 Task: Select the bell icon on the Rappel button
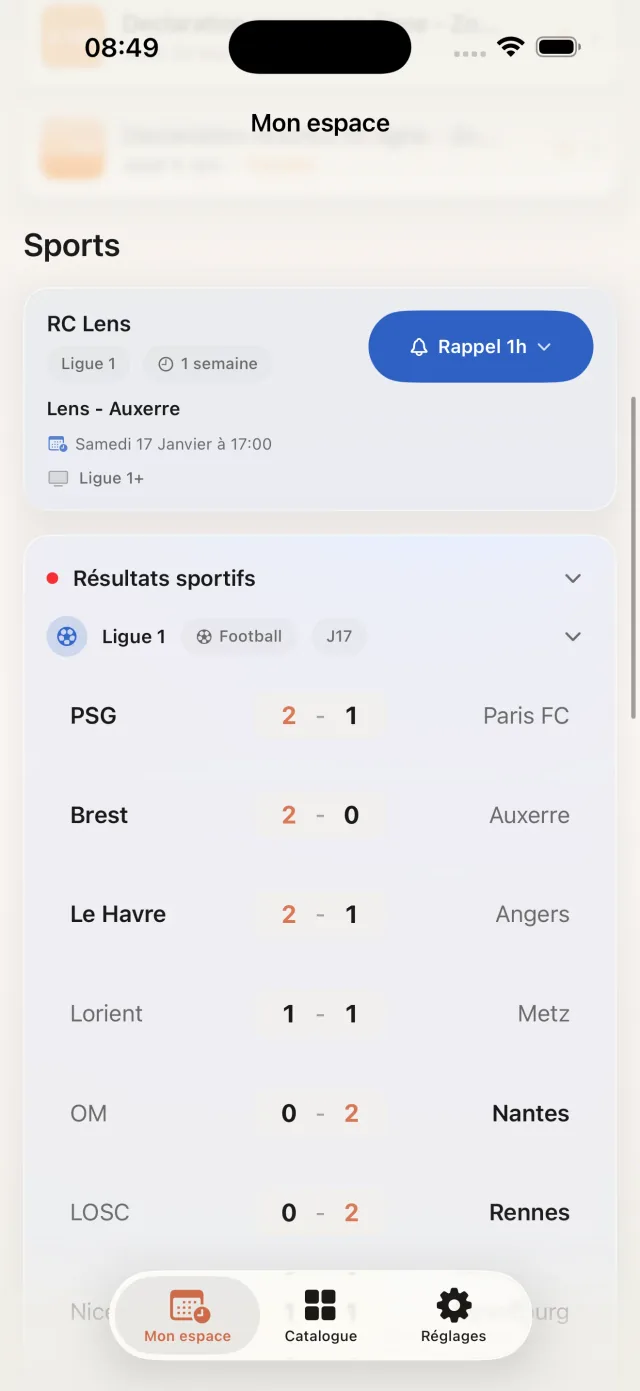coord(418,346)
